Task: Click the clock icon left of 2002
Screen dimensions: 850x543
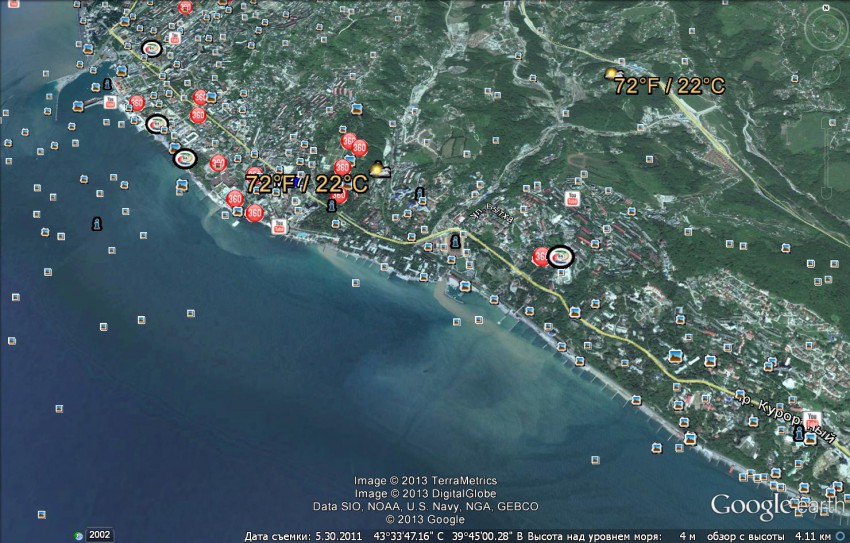Action: [x=77, y=534]
